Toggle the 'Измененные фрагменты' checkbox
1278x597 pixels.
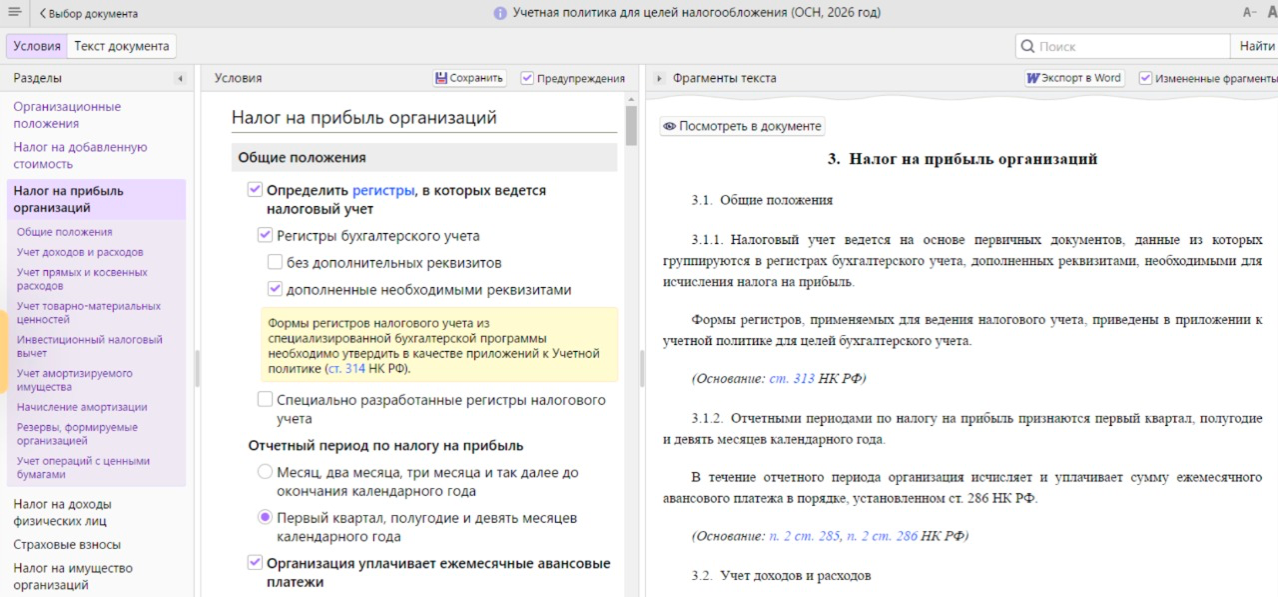pos(1146,78)
